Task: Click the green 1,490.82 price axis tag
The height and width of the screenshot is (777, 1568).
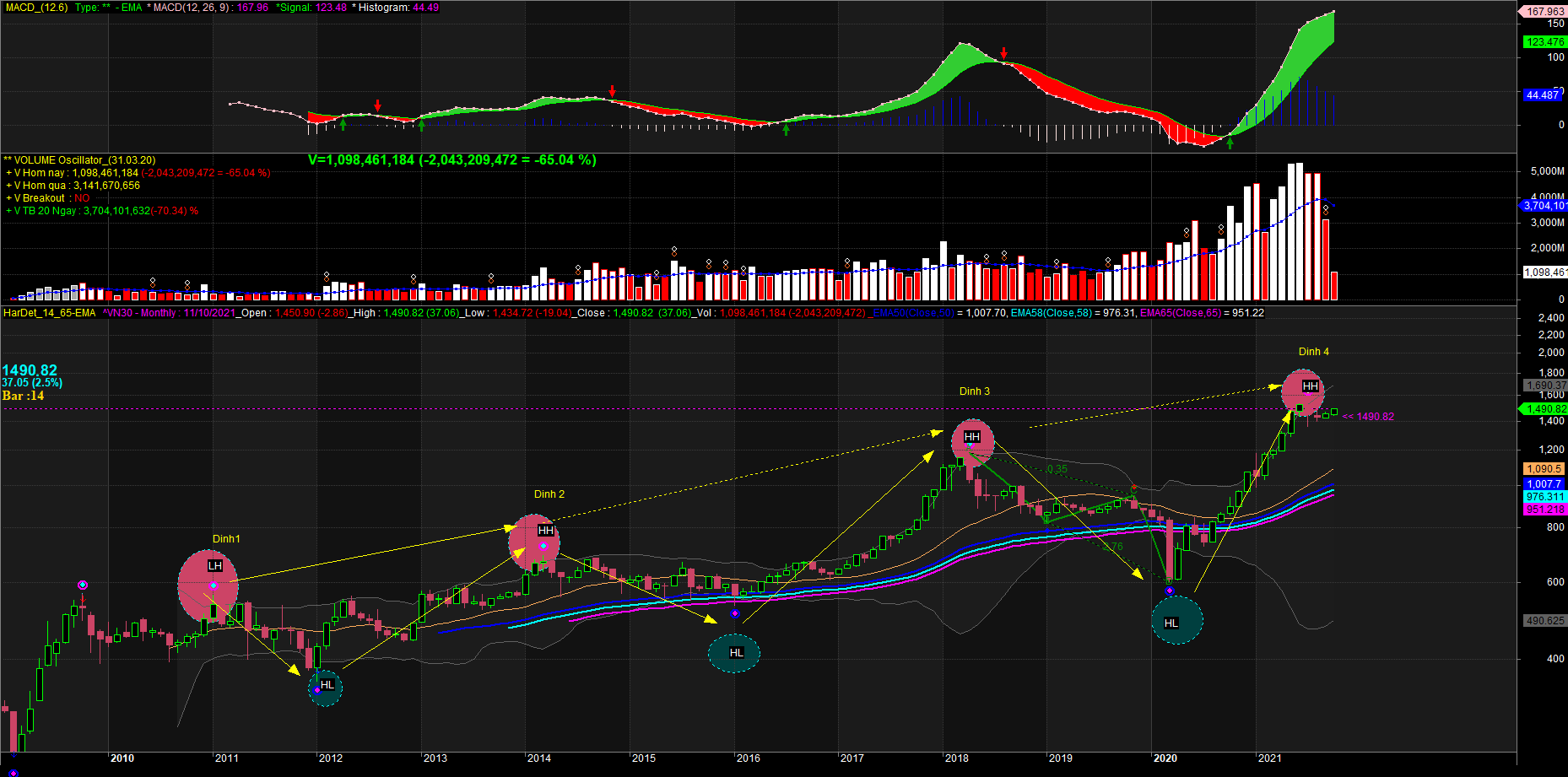Action: (x=1544, y=409)
